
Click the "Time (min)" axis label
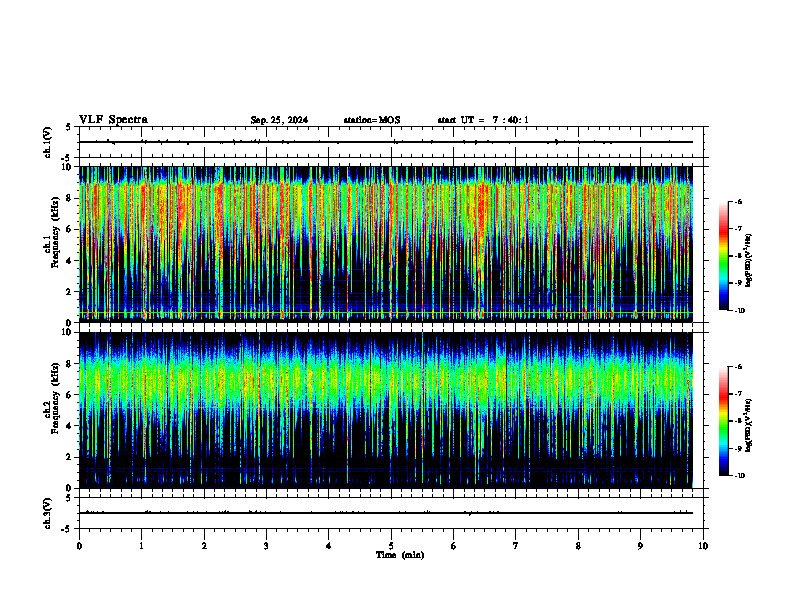(400, 555)
